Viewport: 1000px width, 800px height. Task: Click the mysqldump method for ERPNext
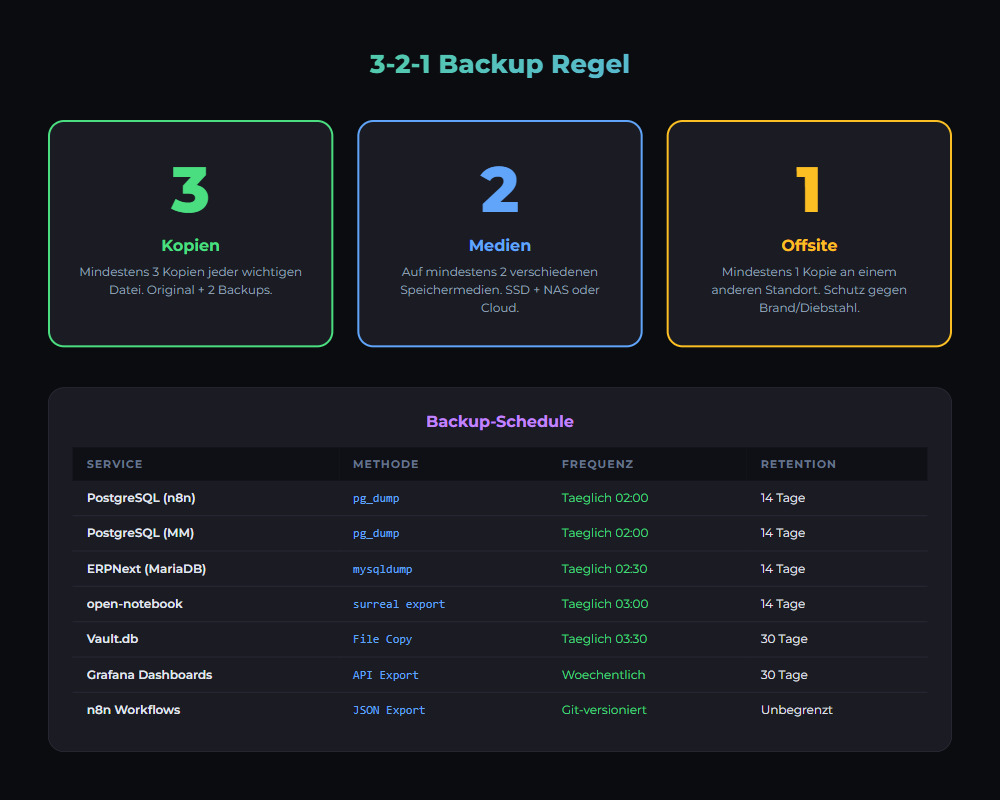click(x=382, y=569)
